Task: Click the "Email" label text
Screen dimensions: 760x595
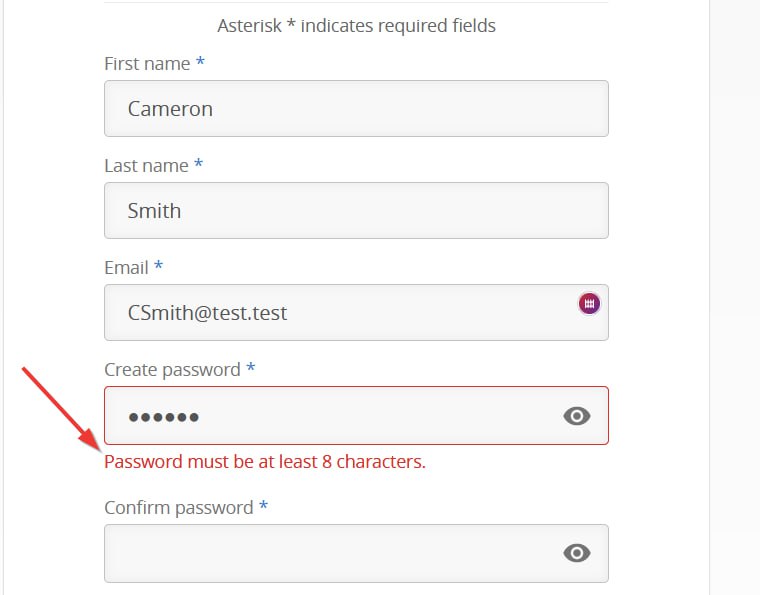Action: (x=126, y=267)
